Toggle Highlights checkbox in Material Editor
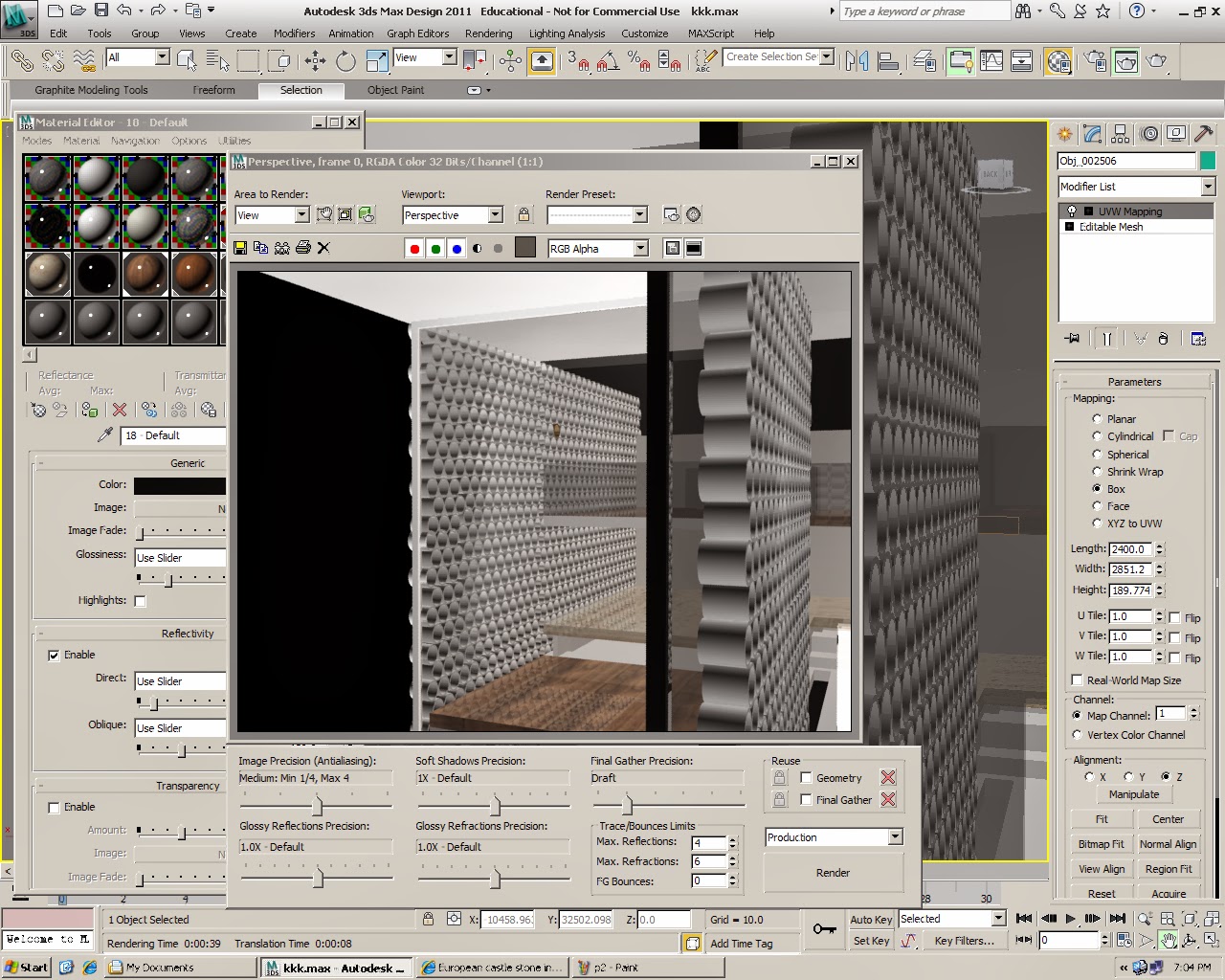Screen dimensions: 1225x980 pos(141,601)
